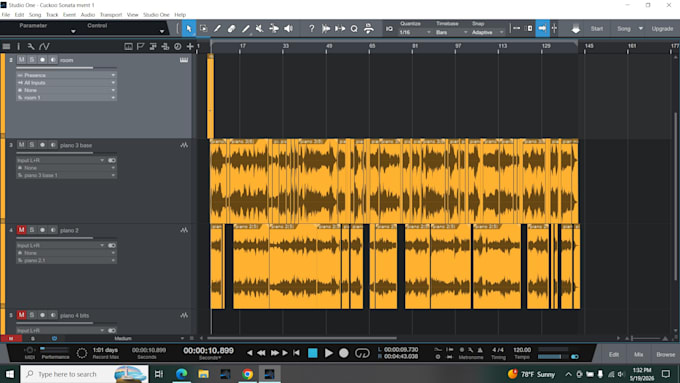This screenshot has height=383, width=680.
Task: Open the Presence instrument dropdown
Action: coord(66,75)
